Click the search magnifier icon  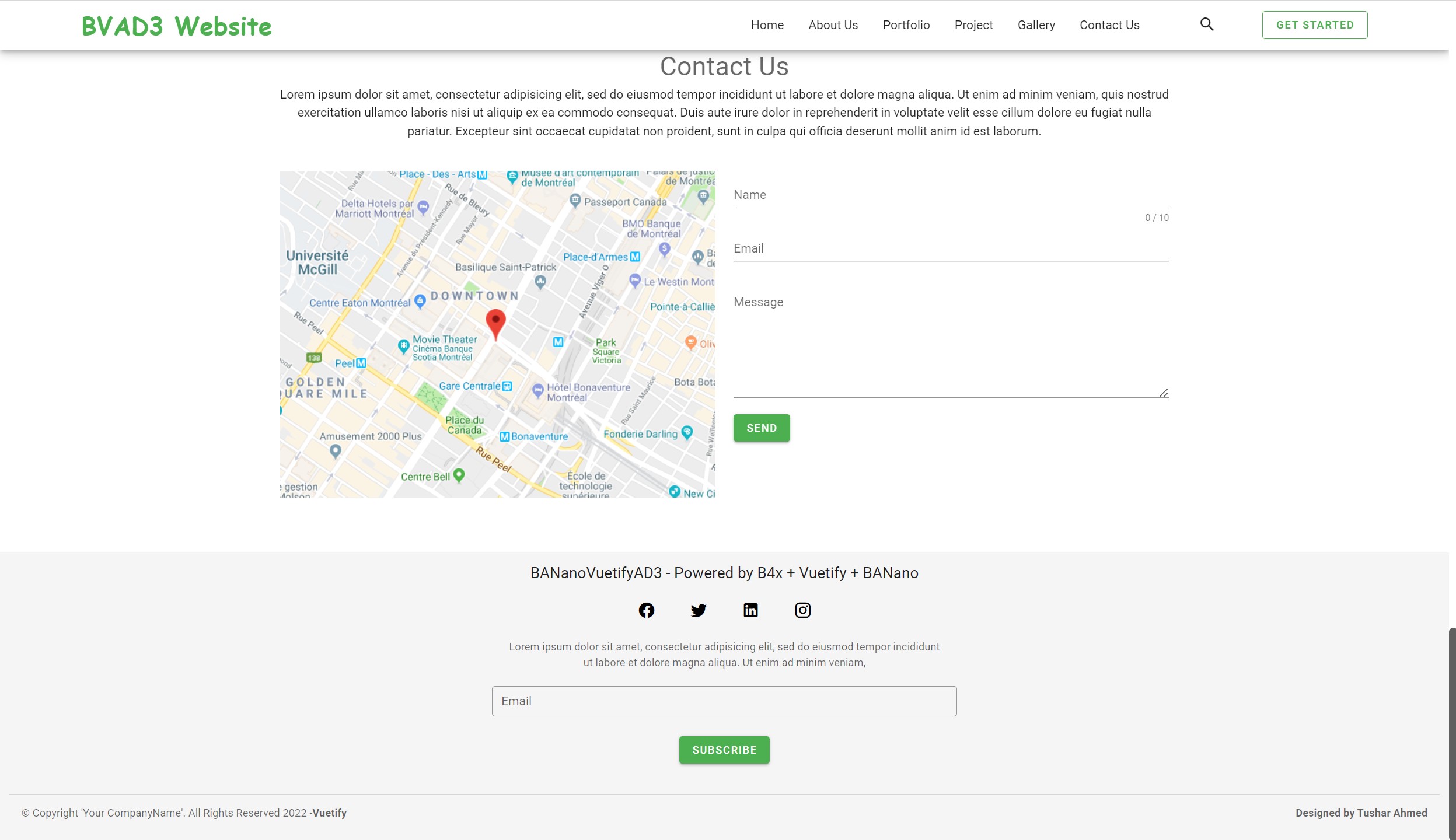click(x=1207, y=24)
